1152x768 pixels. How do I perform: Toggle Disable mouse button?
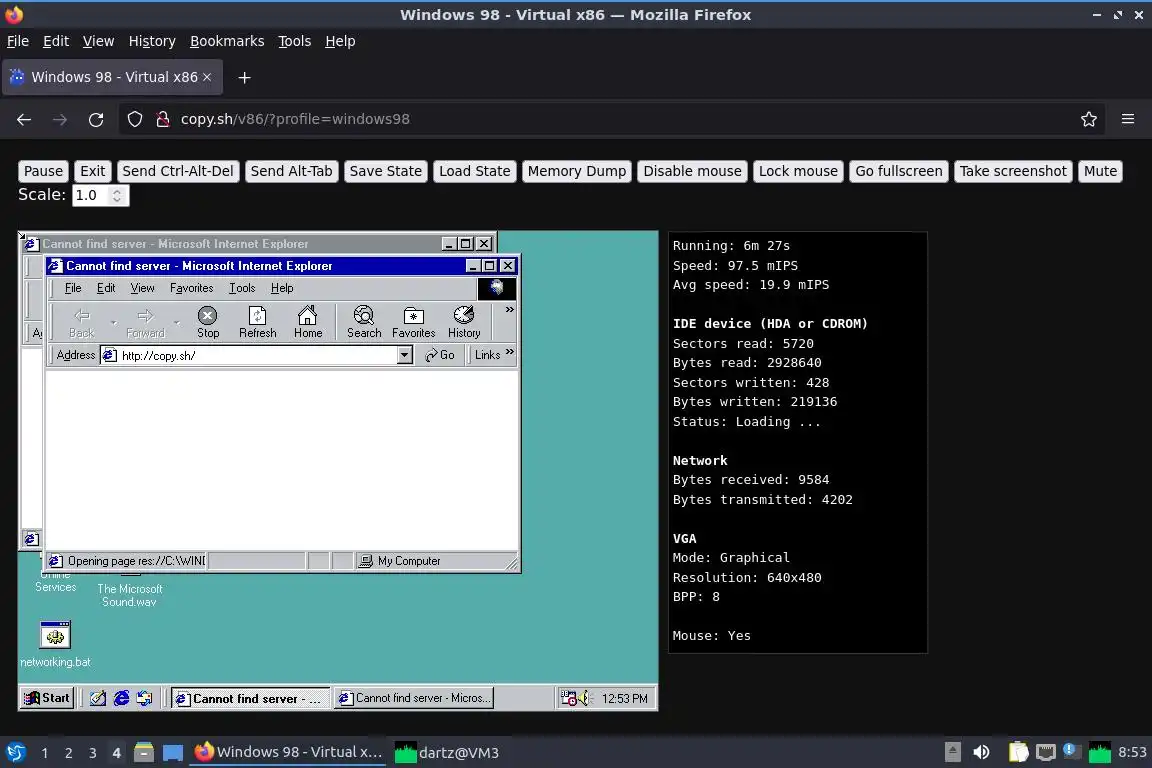click(693, 171)
